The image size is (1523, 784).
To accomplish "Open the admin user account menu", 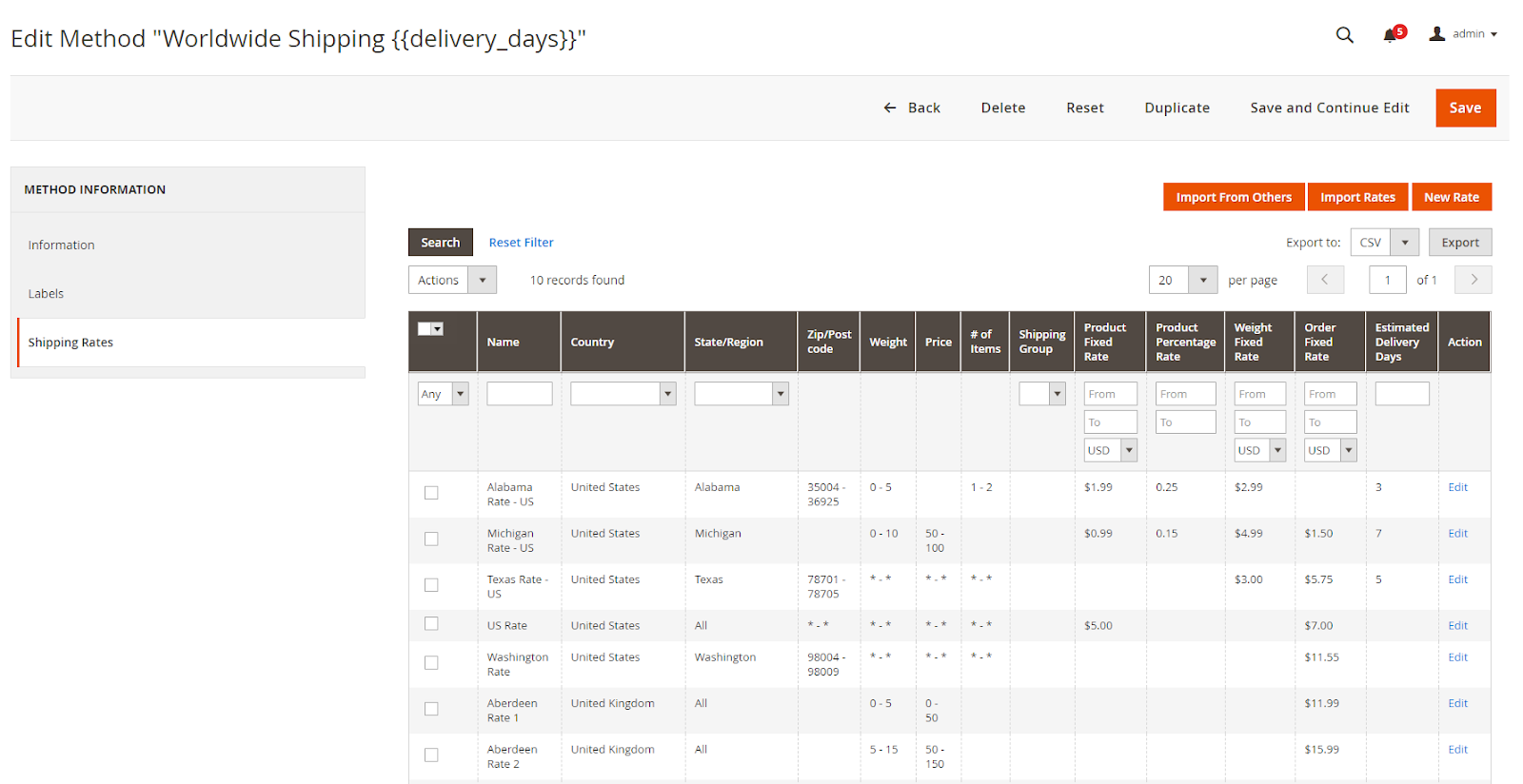I will [x=1463, y=34].
